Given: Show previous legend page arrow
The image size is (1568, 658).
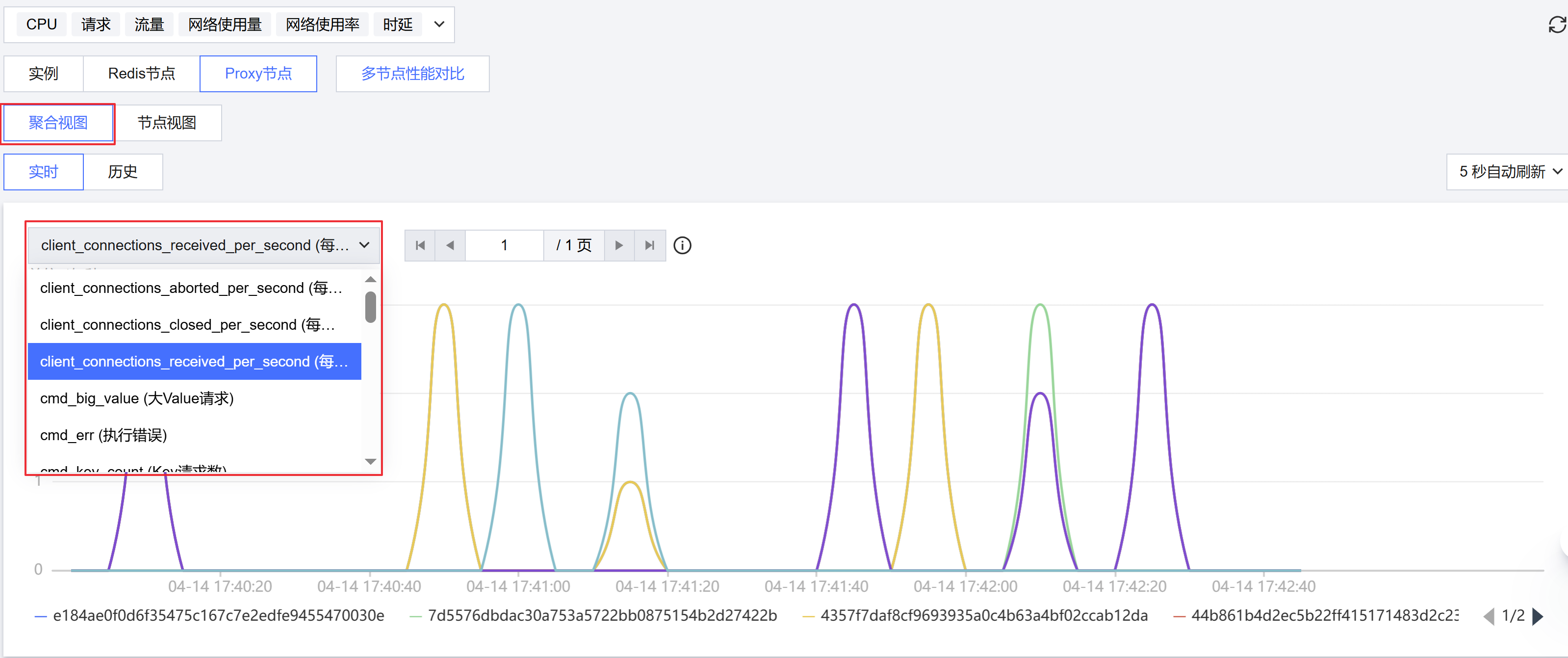Looking at the screenshot, I should [x=1489, y=617].
